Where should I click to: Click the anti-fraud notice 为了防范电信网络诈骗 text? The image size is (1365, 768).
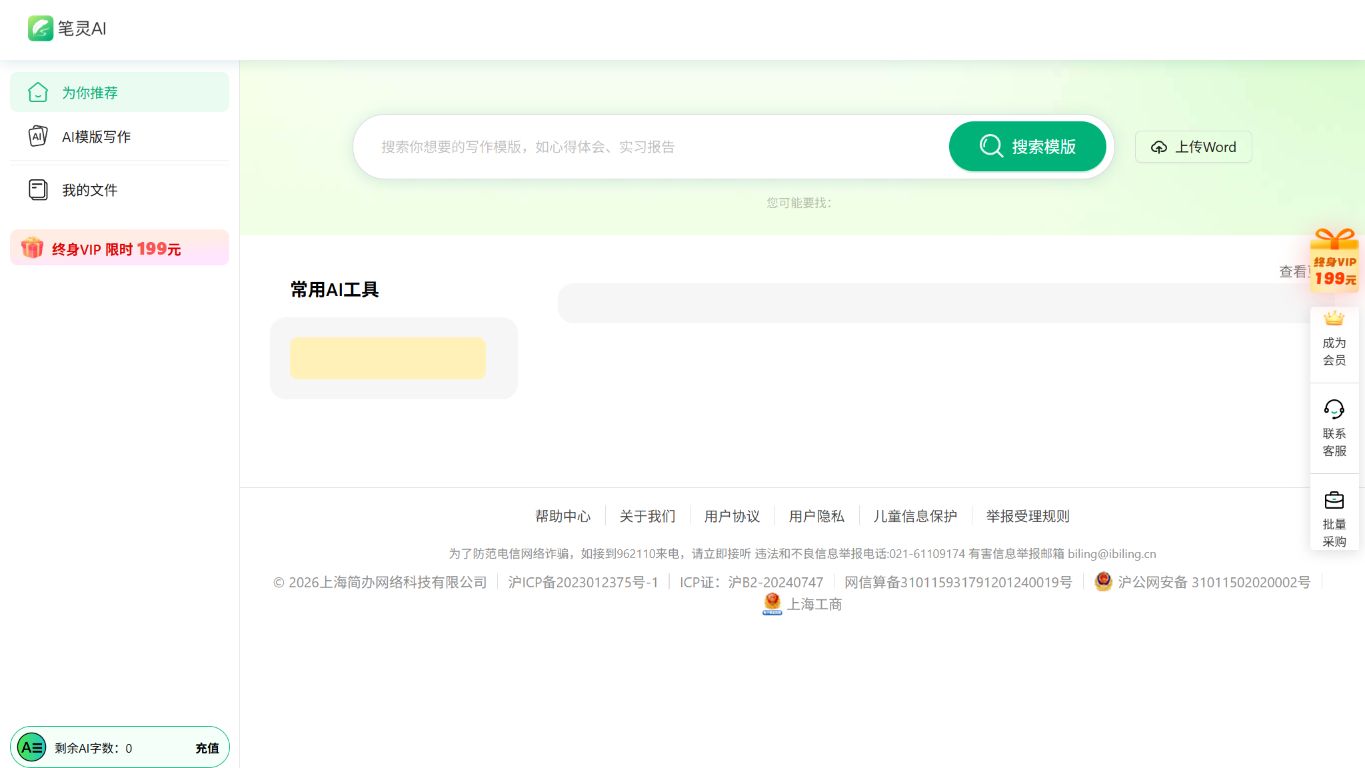click(802, 553)
